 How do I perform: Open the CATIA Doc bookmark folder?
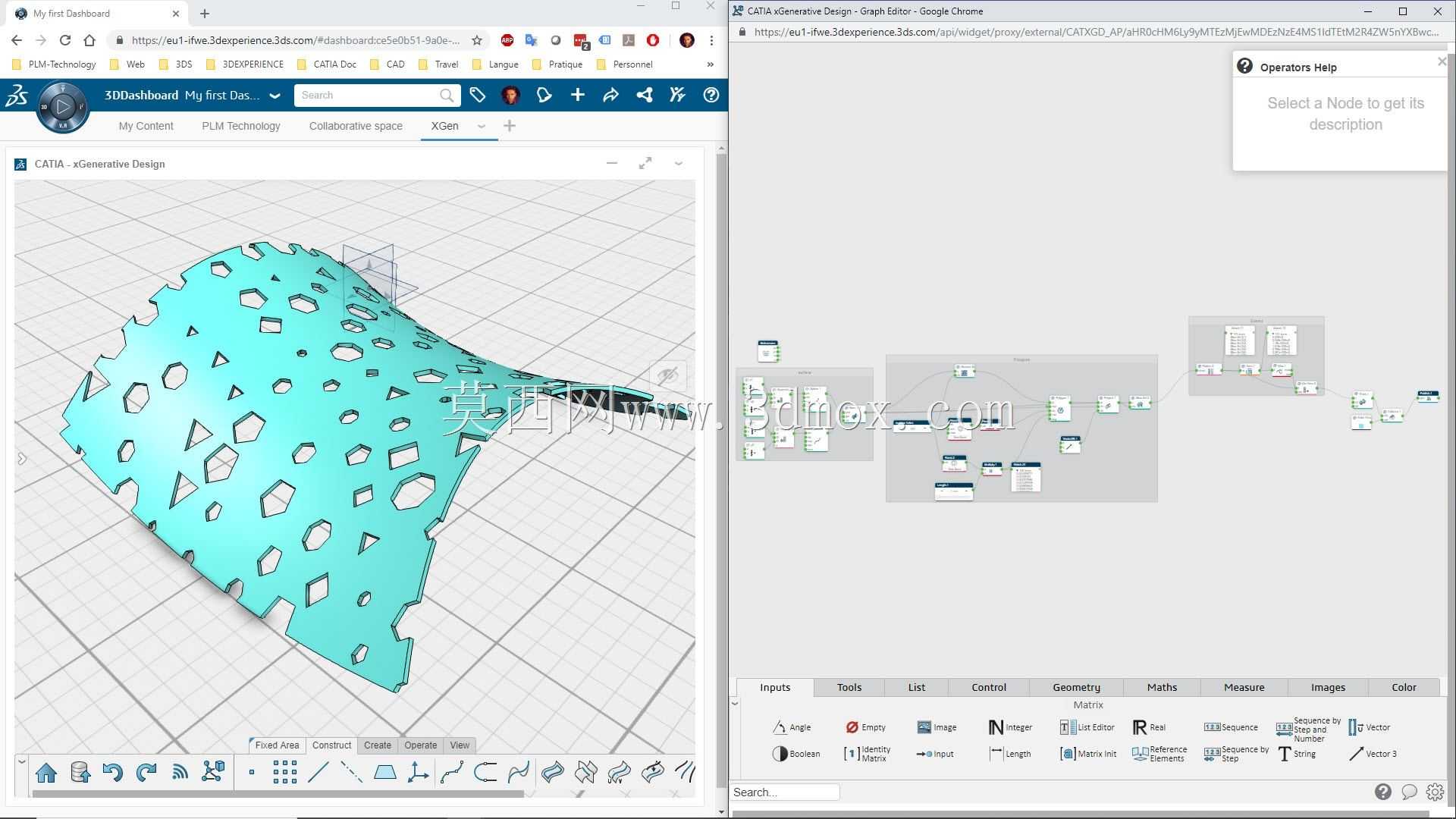327,64
